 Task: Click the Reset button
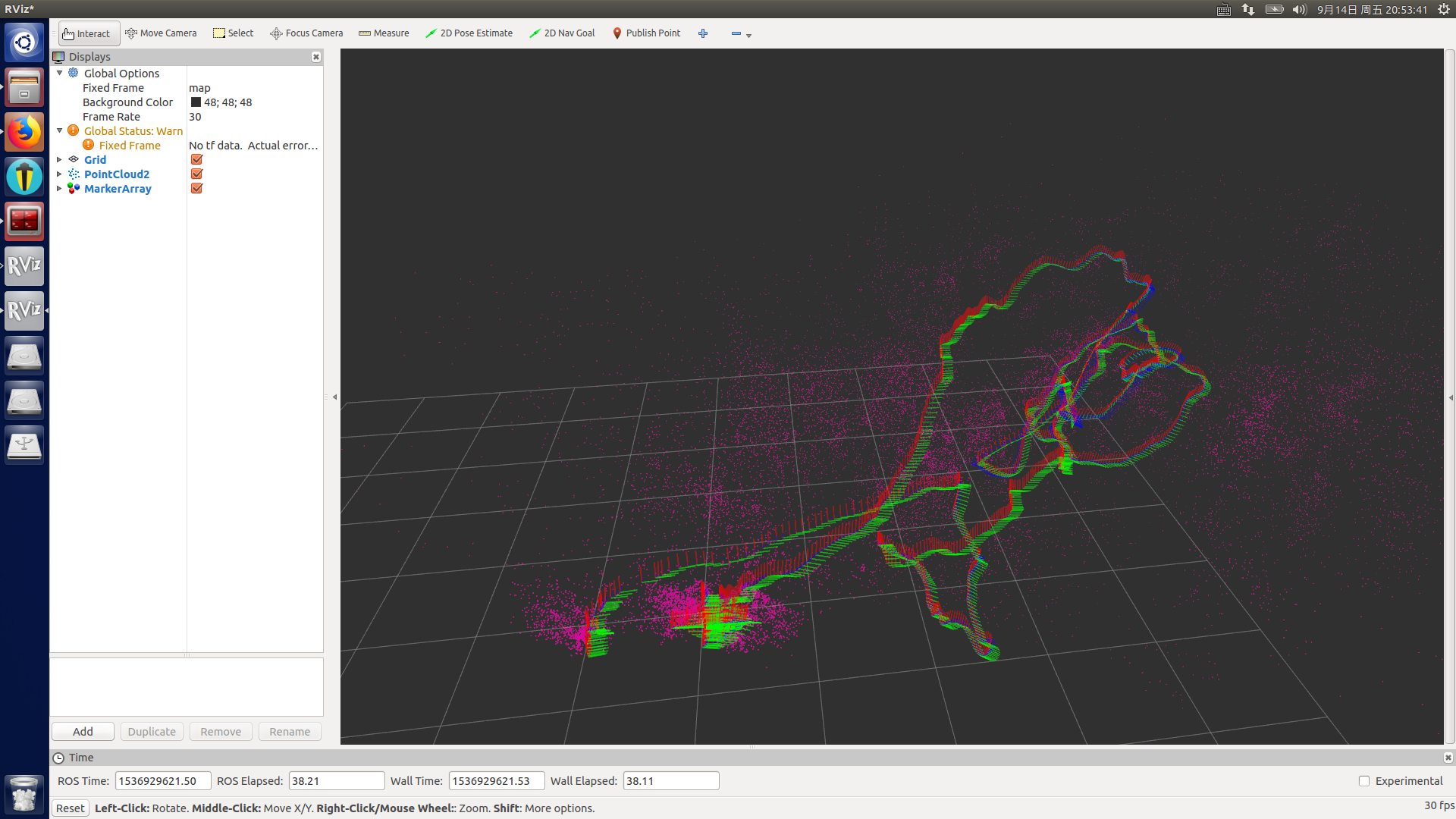point(70,808)
